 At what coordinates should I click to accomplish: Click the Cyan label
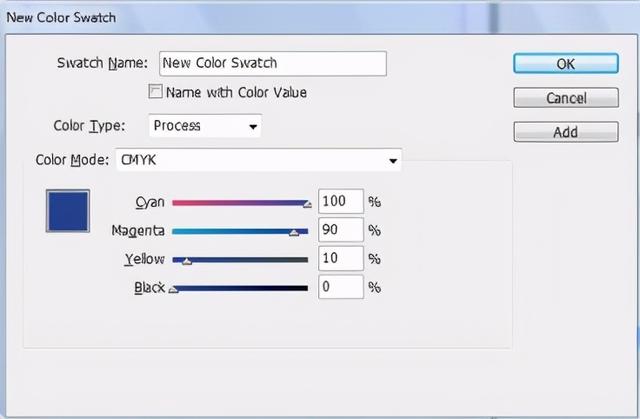(150, 202)
